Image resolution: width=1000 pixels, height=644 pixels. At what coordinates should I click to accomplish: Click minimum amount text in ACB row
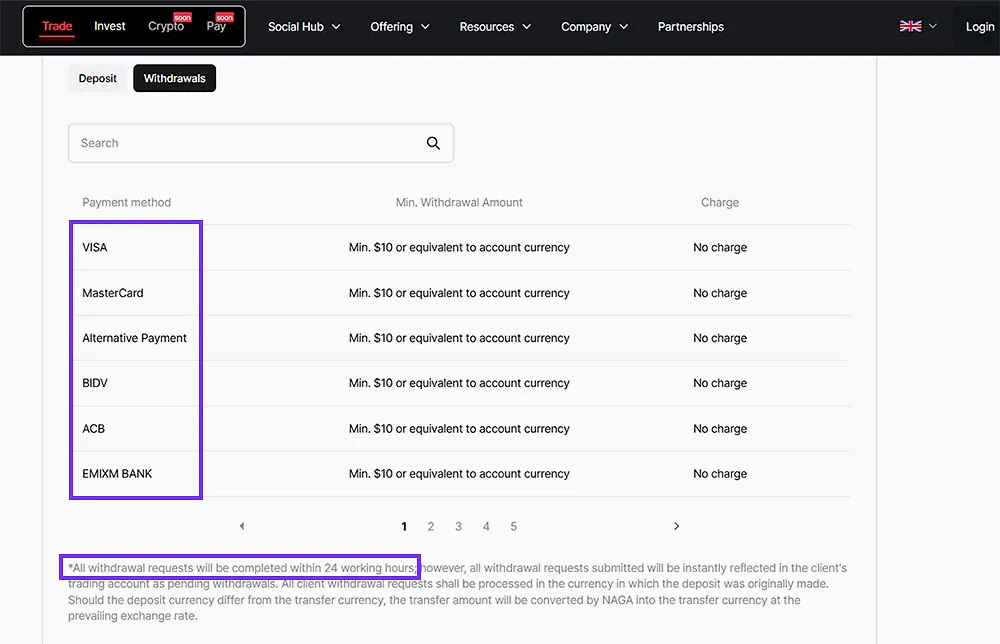[459, 429]
